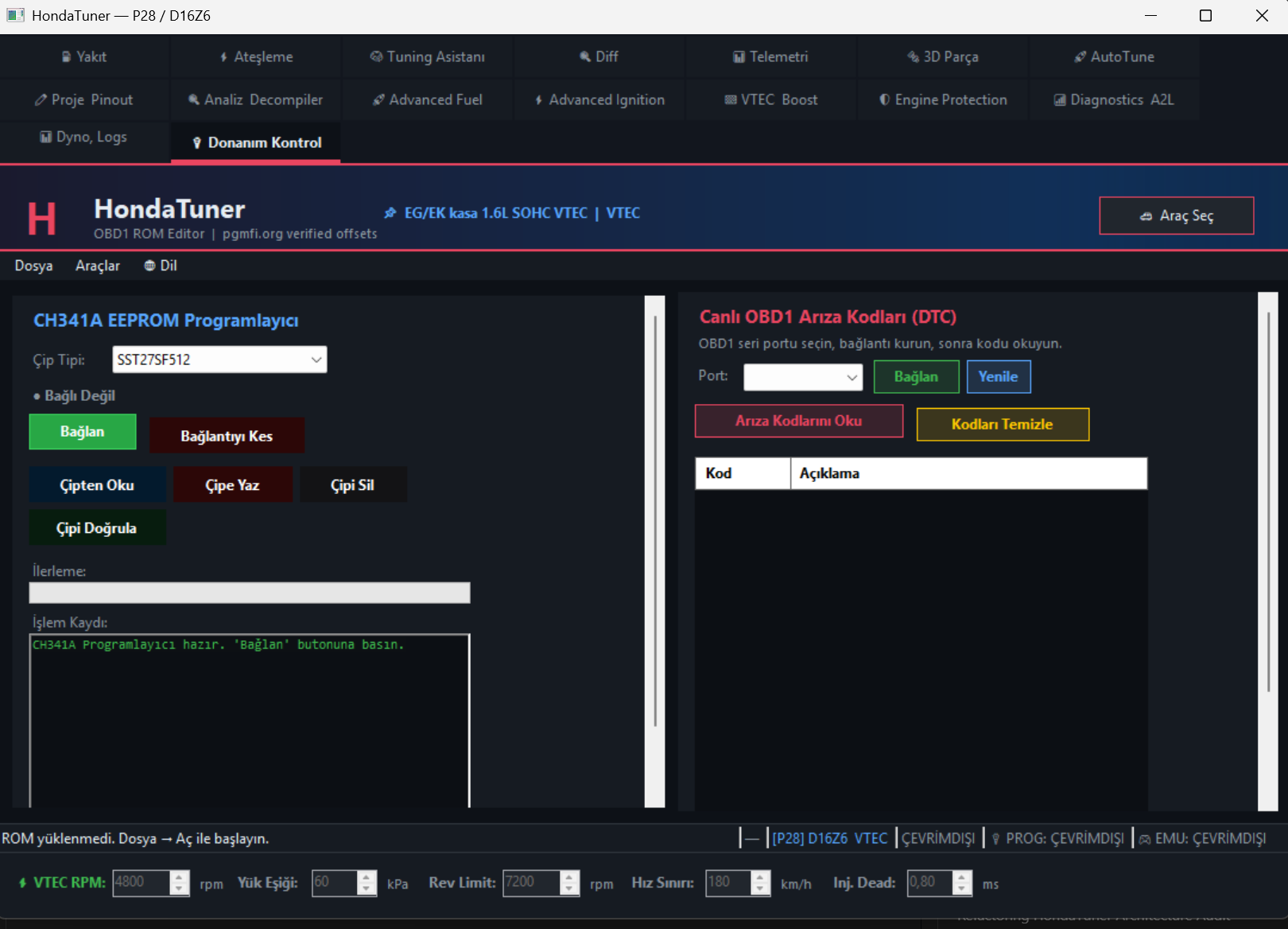Click the Çipi Doğrula button
The width and height of the screenshot is (1288, 929).
tap(97, 528)
